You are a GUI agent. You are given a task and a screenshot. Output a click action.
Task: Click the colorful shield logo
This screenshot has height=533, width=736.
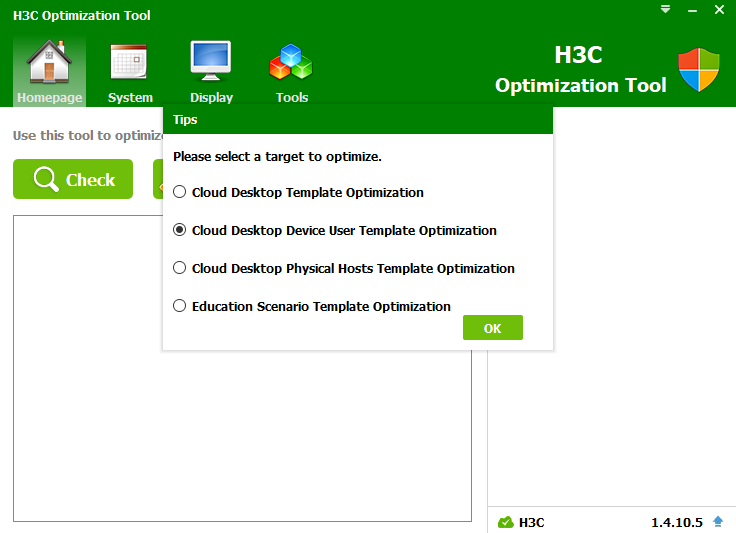click(x=698, y=69)
